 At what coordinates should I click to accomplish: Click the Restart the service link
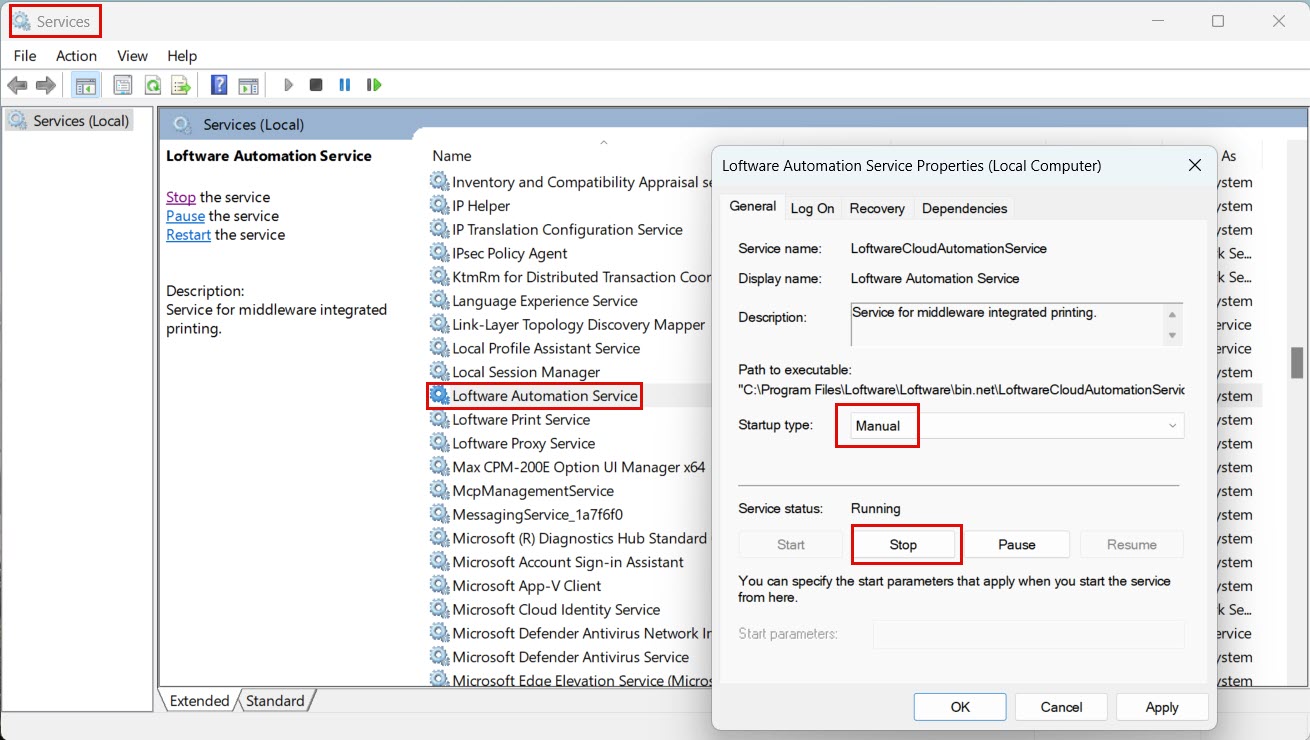pyautogui.click(x=188, y=235)
